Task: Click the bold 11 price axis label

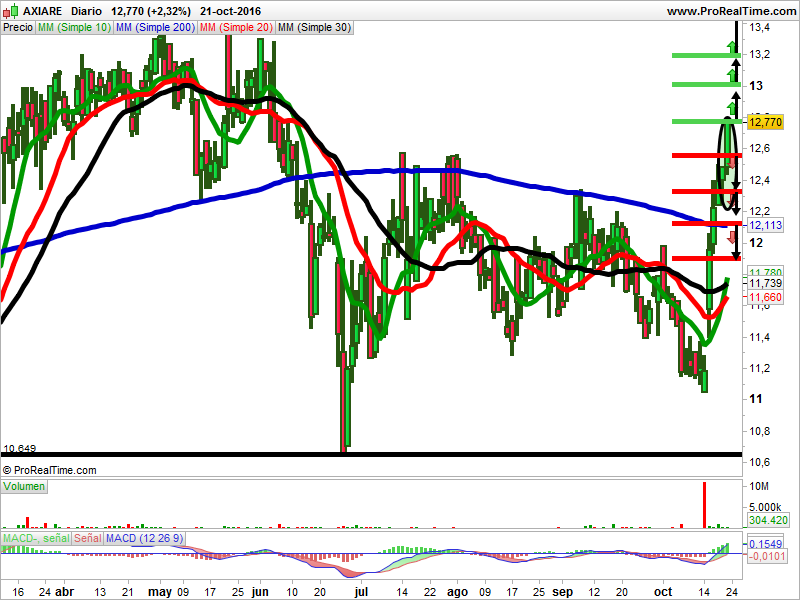Action: (x=756, y=399)
